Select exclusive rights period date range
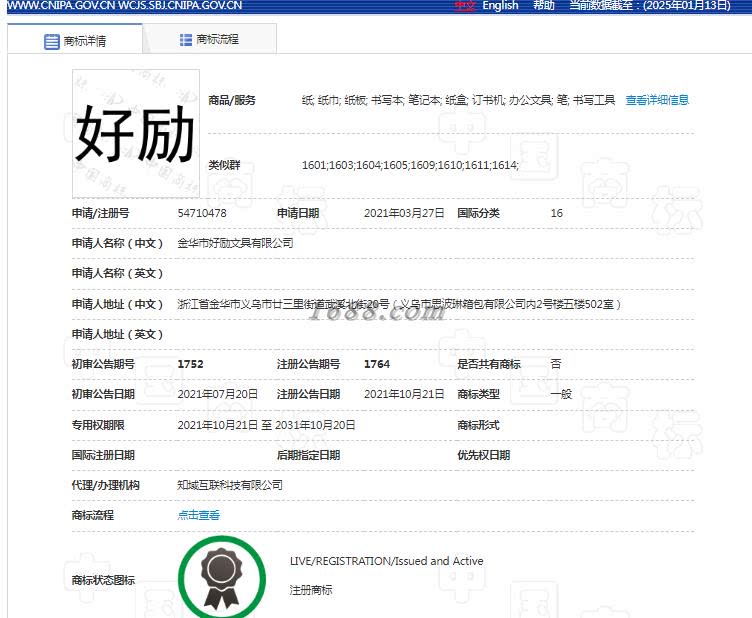 (267, 425)
